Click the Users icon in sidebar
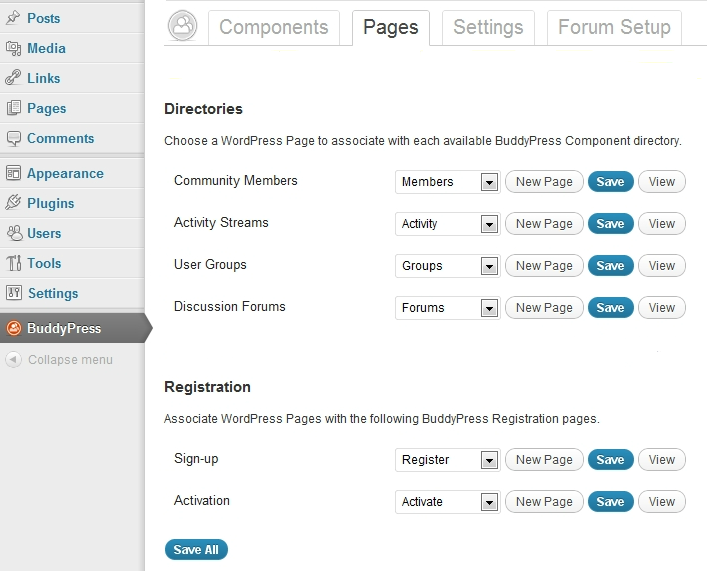The height and width of the screenshot is (571, 707). (x=13, y=233)
